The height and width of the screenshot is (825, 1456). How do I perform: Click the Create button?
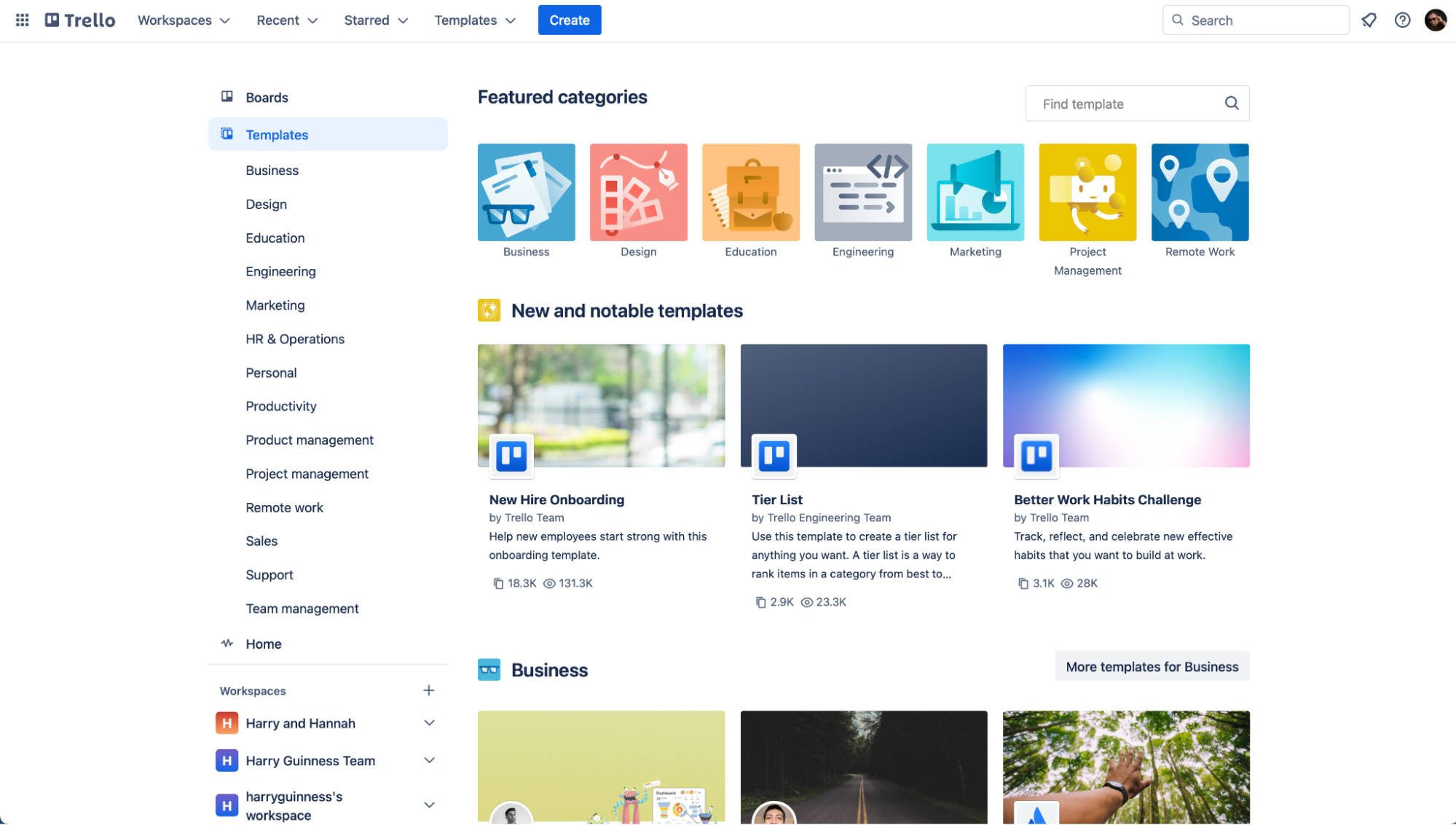coord(569,20)
